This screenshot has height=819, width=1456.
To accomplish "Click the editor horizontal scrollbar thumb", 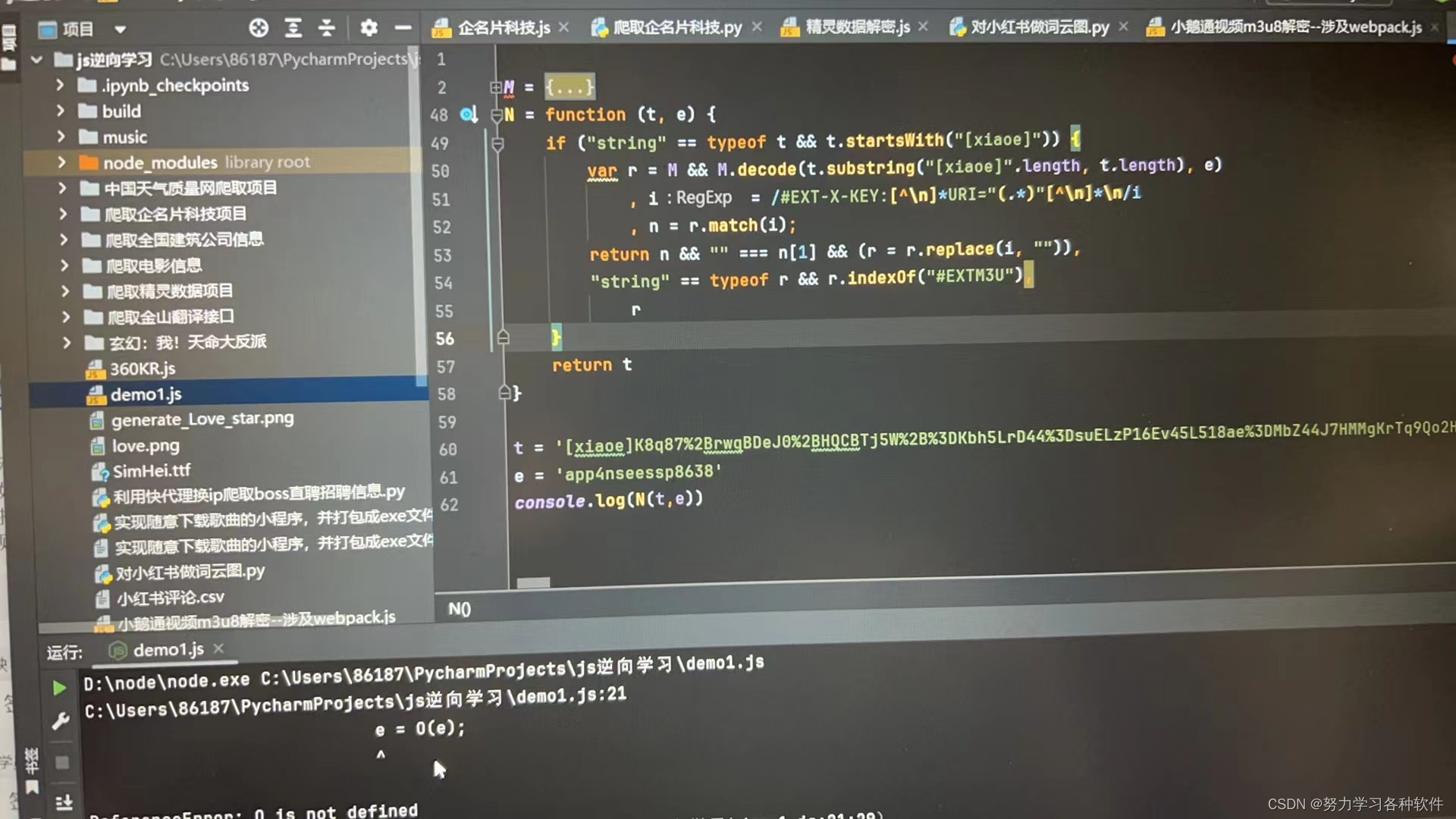I will (533, 582).
